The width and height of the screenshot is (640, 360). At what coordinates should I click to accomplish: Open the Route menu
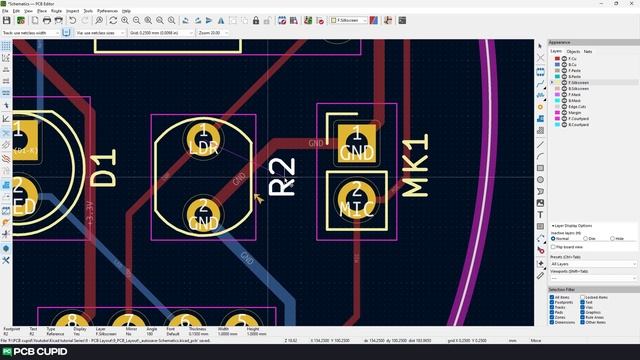(x=56, y=11)
